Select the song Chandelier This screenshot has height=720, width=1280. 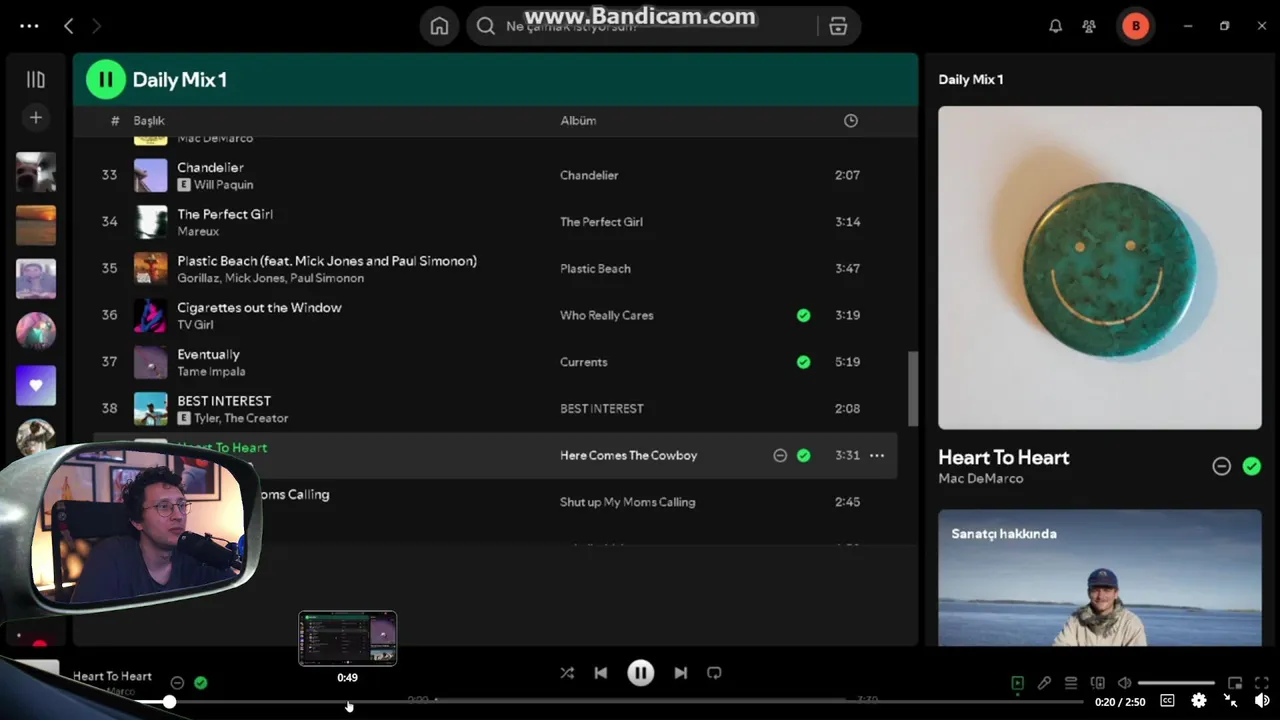point(210,167)
